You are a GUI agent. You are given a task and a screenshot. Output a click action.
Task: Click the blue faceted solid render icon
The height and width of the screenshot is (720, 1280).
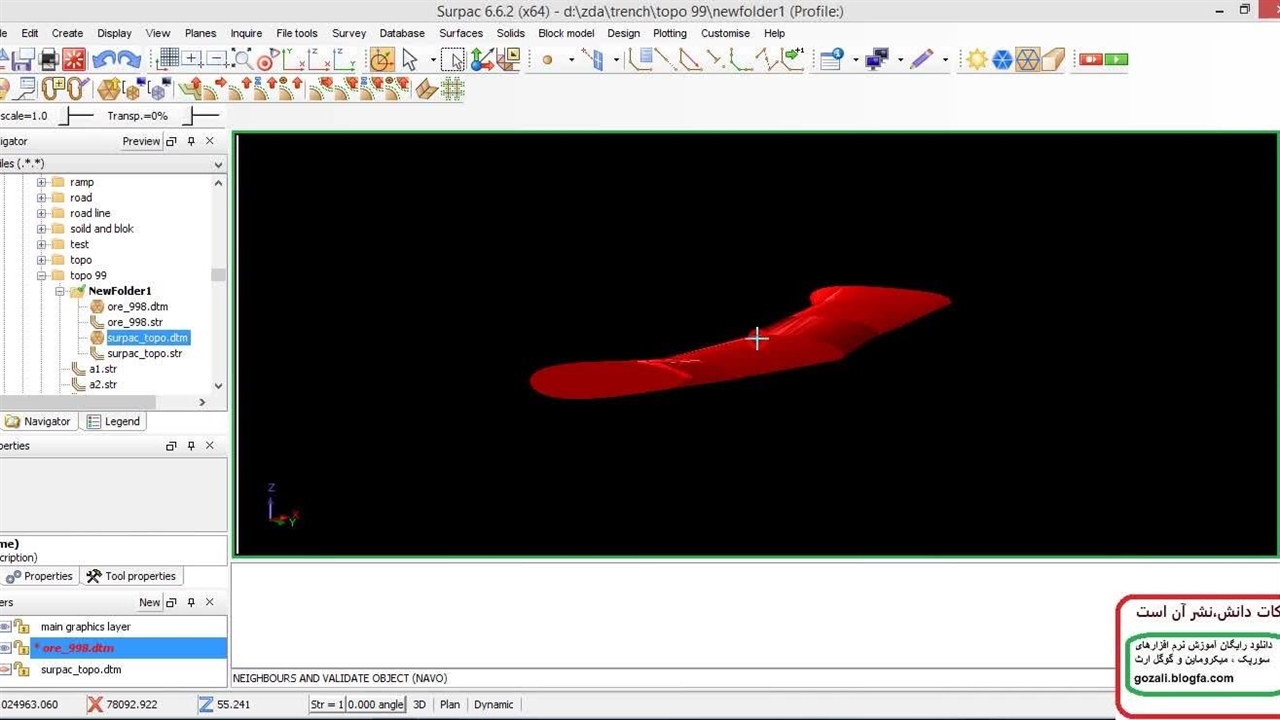point(1003,60)
